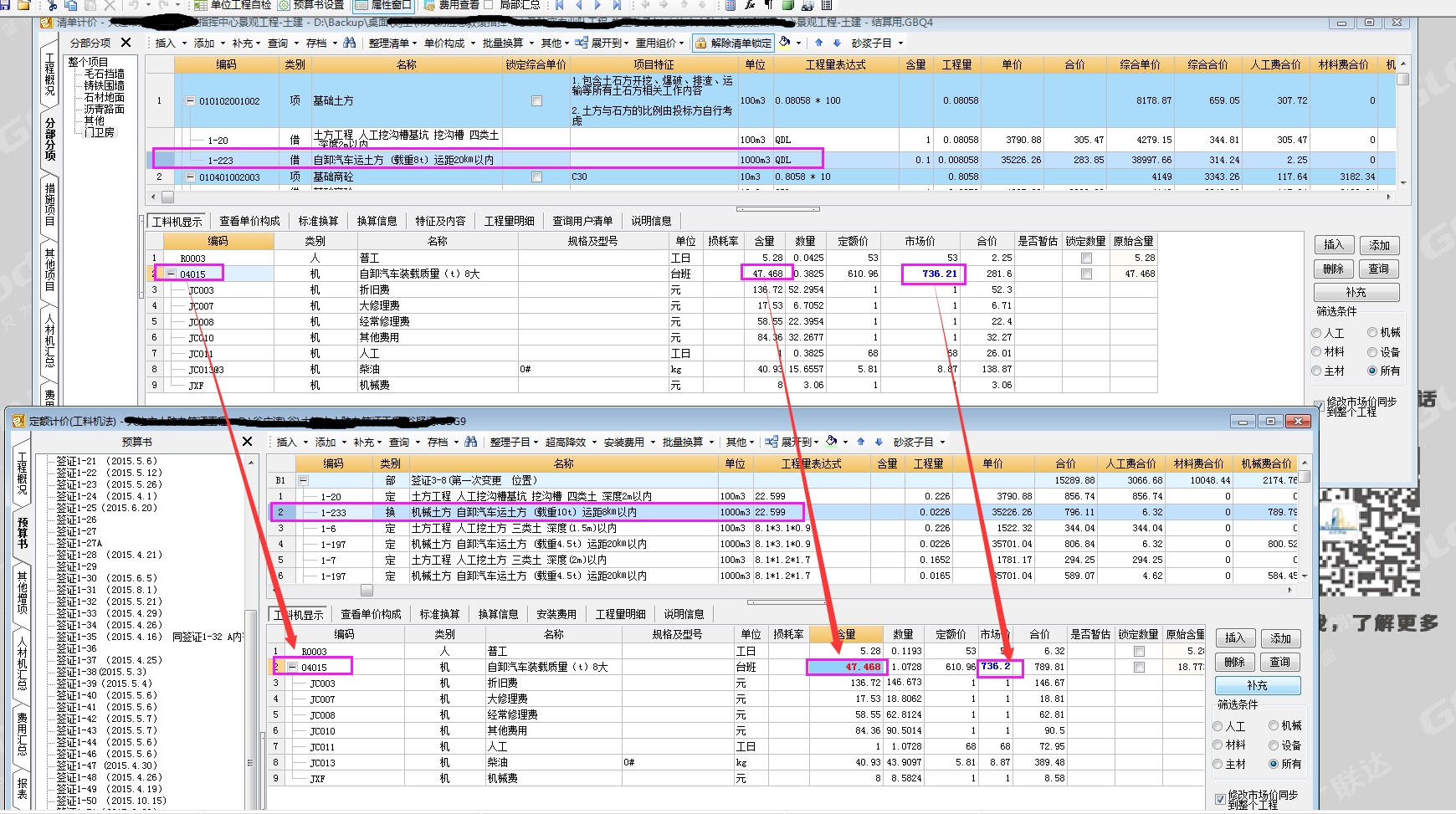Open 重用组价 dropdown
This screenshot has height=814, width=1456.
[x=660, y=43]
